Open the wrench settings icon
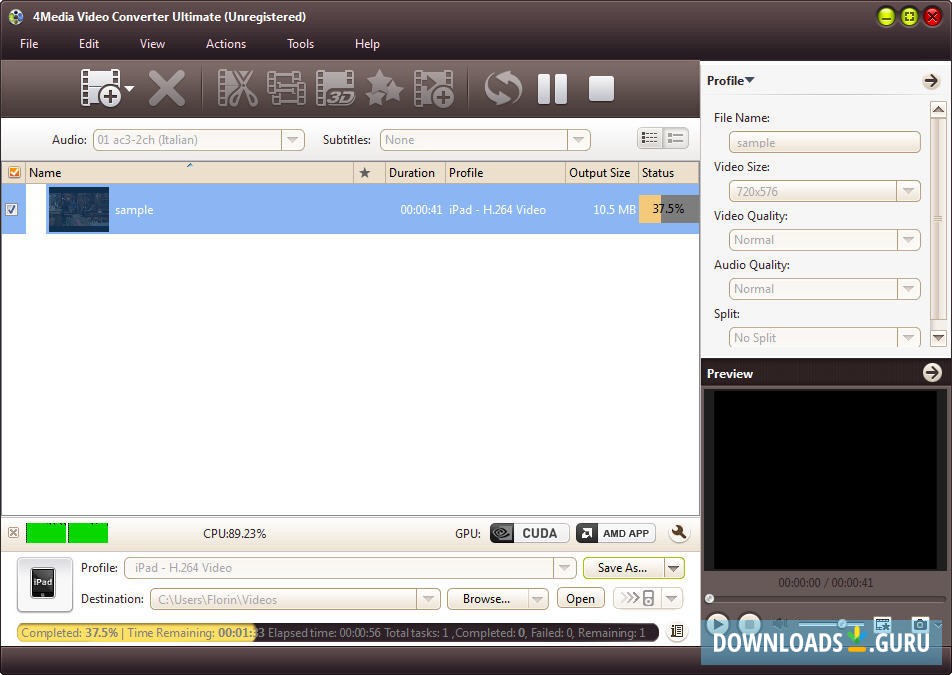952x675 pixels. [x=679, y=532]
